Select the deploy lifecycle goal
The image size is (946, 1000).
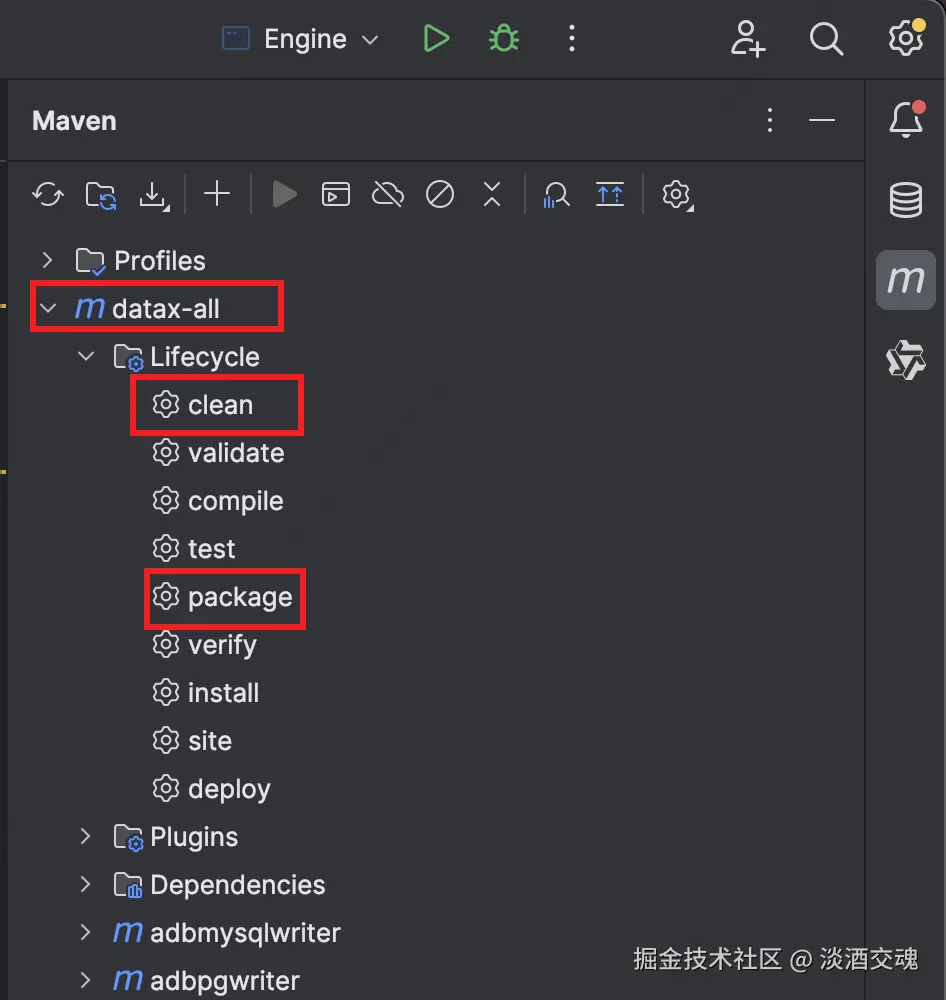tap(211, 790)
